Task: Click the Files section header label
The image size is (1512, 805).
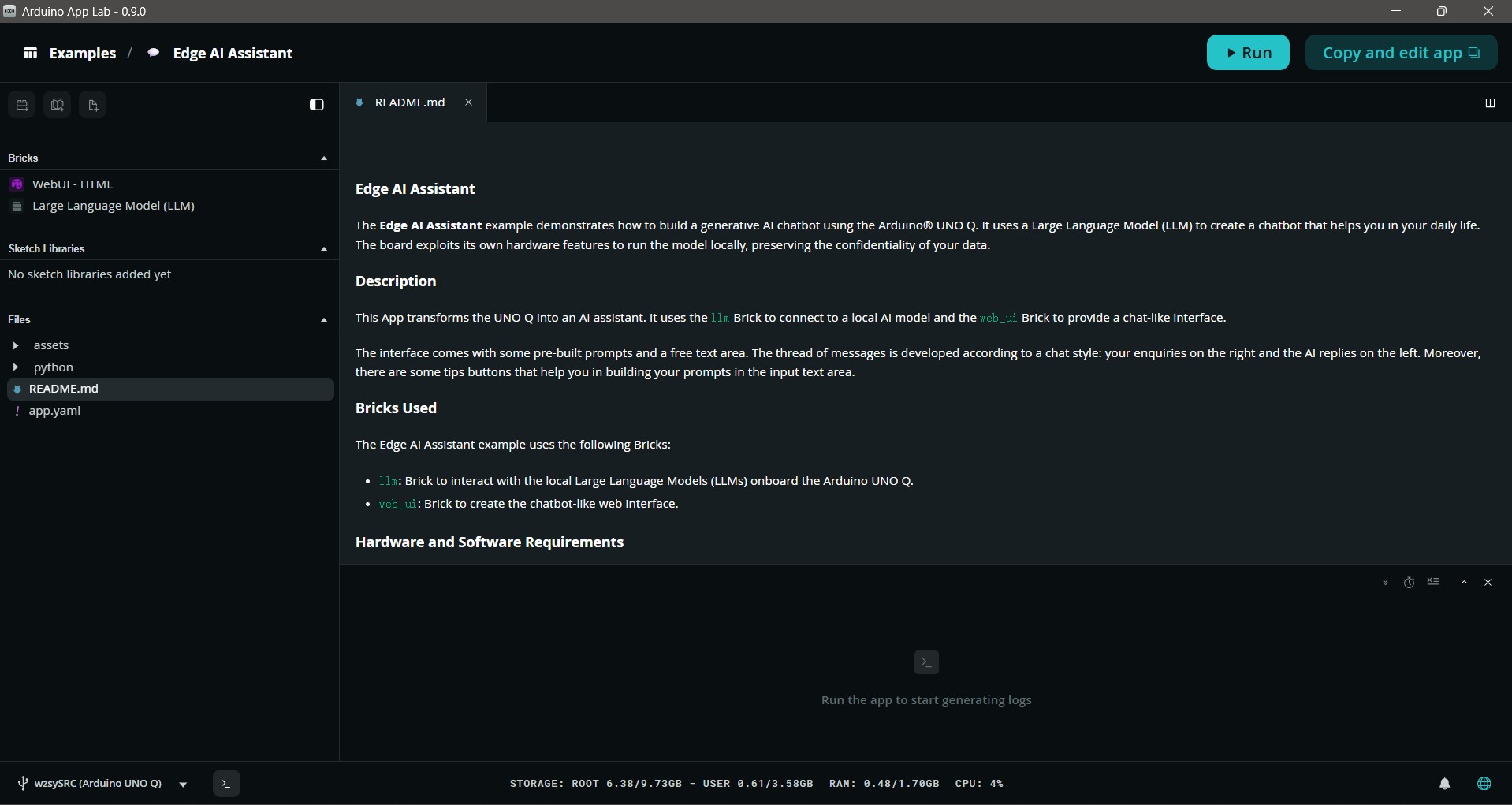Action: click(19, 320)
